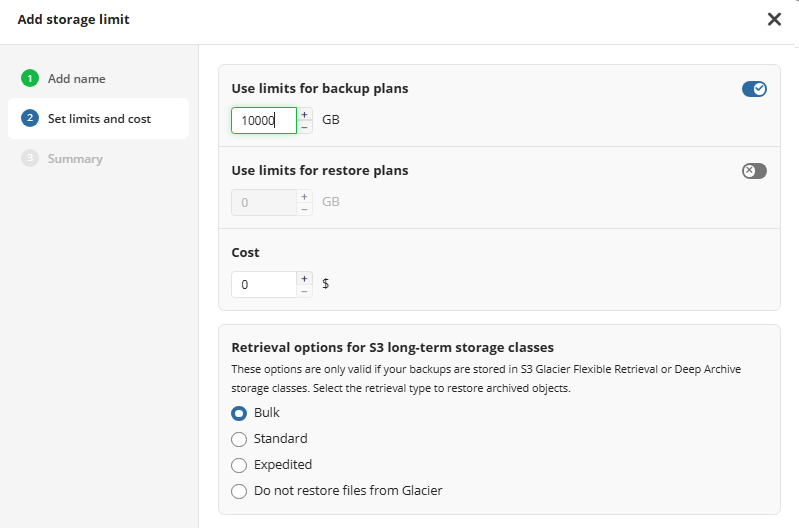Increase restore limit with plus stepper
The height and width of the screenshot is (528, 799).
click(305, 196)
